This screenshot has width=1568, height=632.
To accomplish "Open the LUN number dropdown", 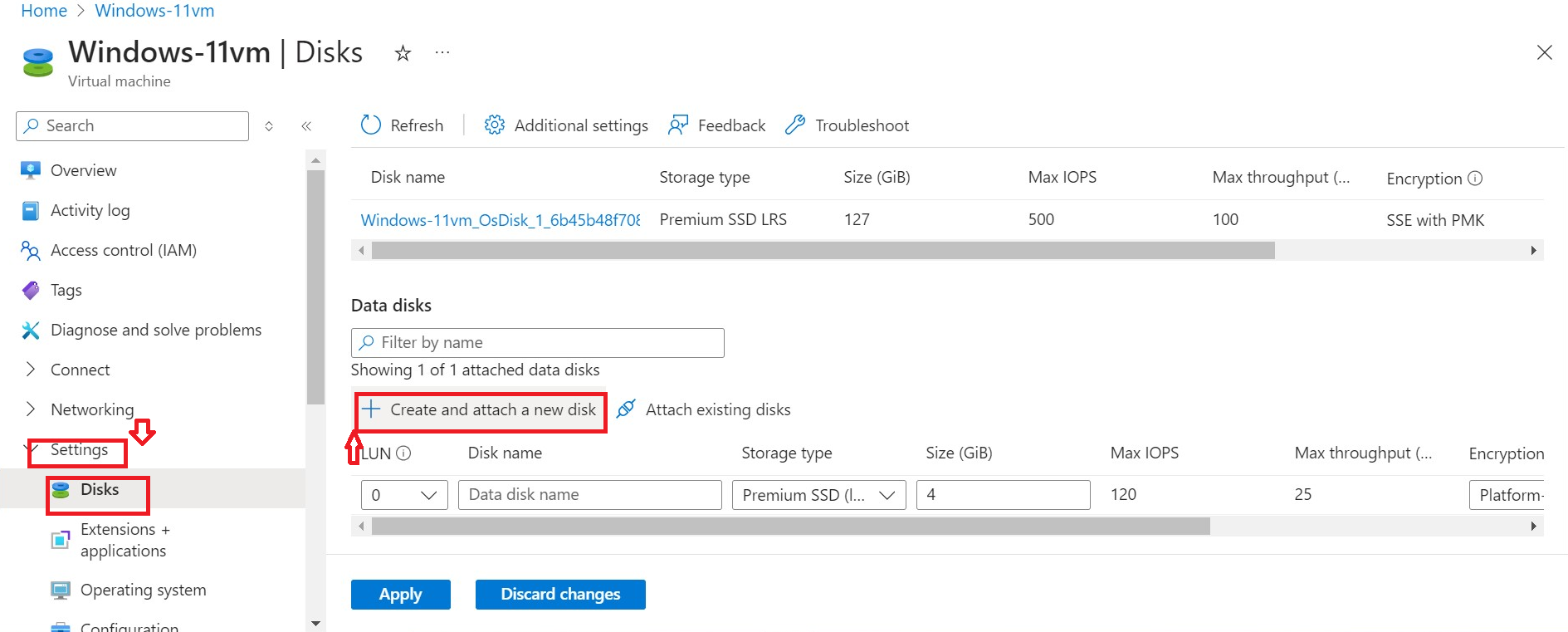I will (x=404, y=495).
